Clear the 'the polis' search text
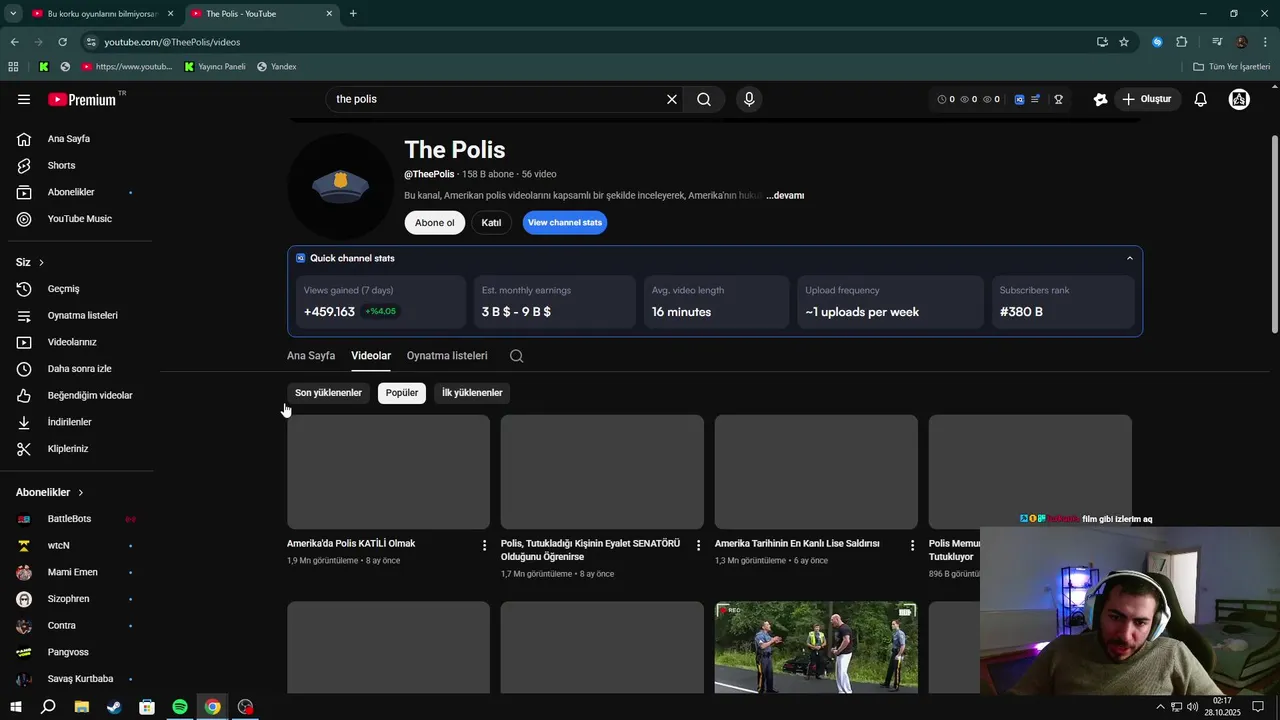 (x=672, y=99)
